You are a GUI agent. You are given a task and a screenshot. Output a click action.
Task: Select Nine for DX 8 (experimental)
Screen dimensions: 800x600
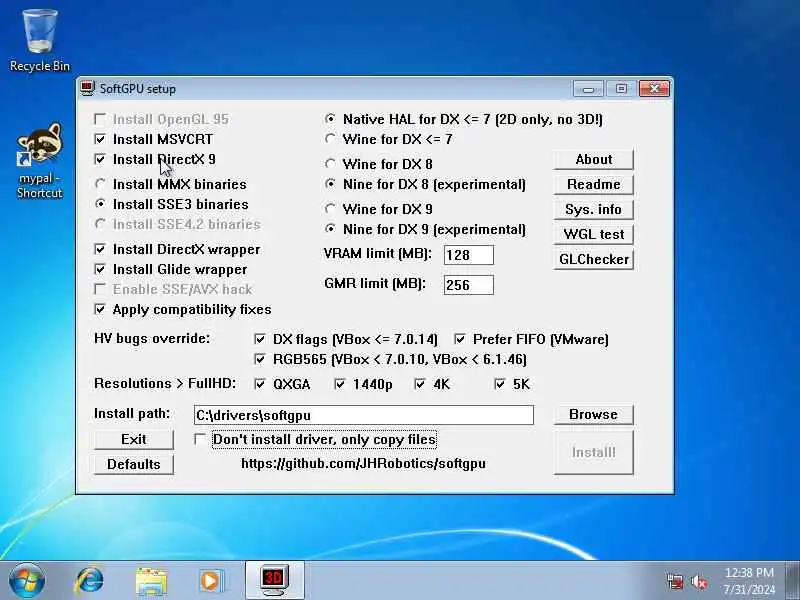tap(331, 184)
